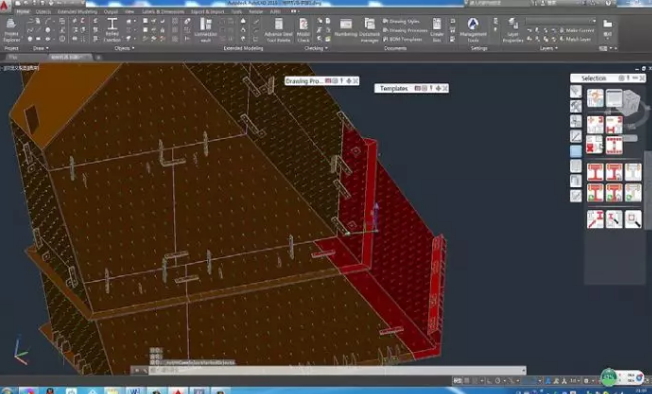Open the Document Manager

pyautogui.click(x=369, y=30)
